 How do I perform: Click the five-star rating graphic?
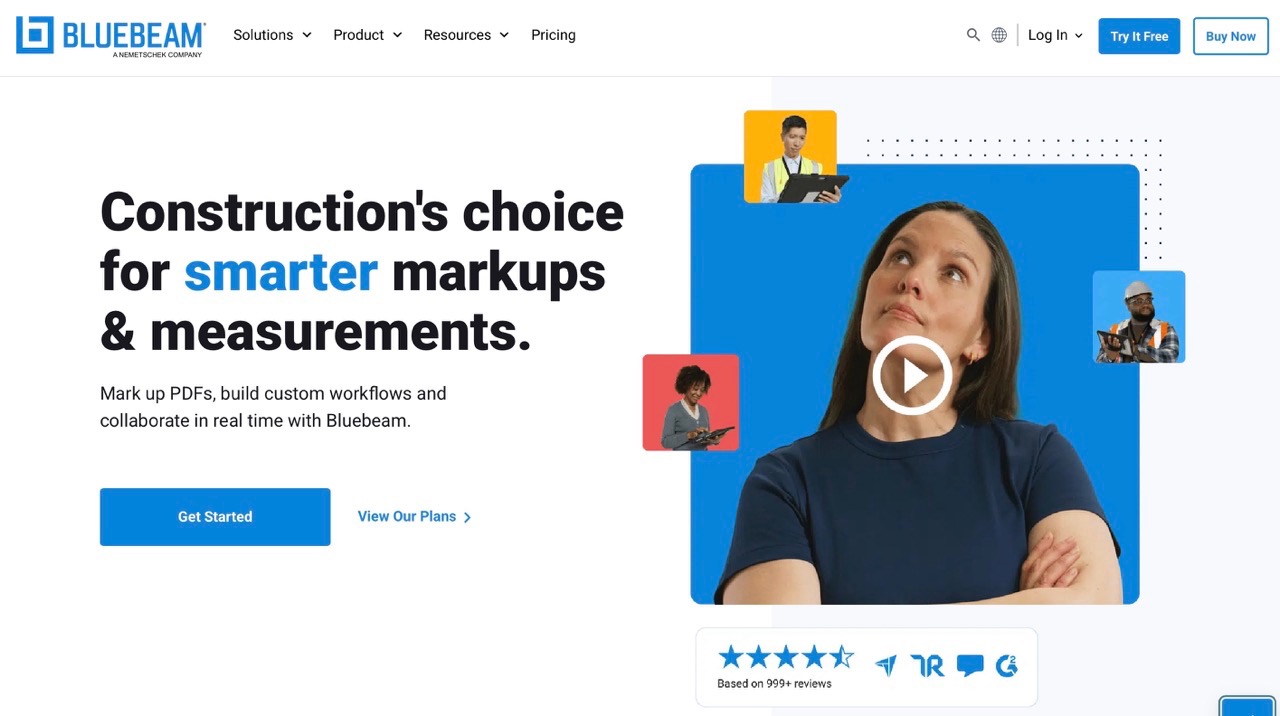(786, 657)
